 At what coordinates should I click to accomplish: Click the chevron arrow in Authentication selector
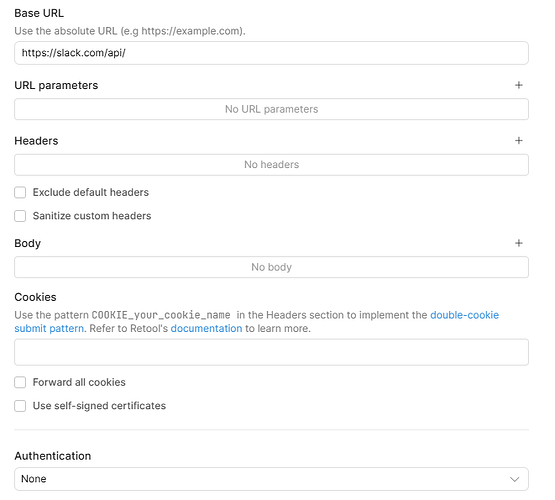[x=514, y=479]
